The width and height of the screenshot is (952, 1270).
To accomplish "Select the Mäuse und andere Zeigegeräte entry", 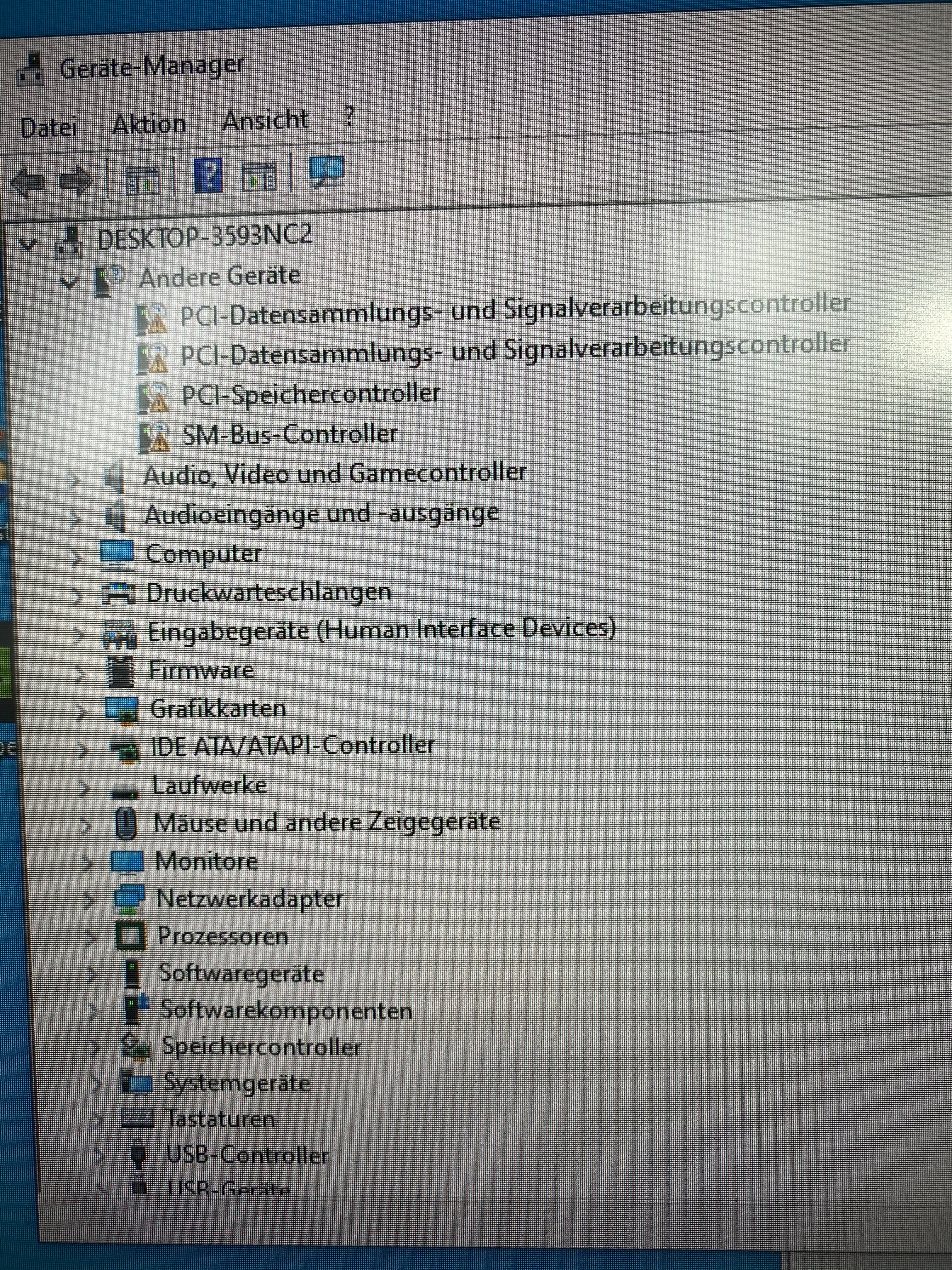I will pos(326,822).
